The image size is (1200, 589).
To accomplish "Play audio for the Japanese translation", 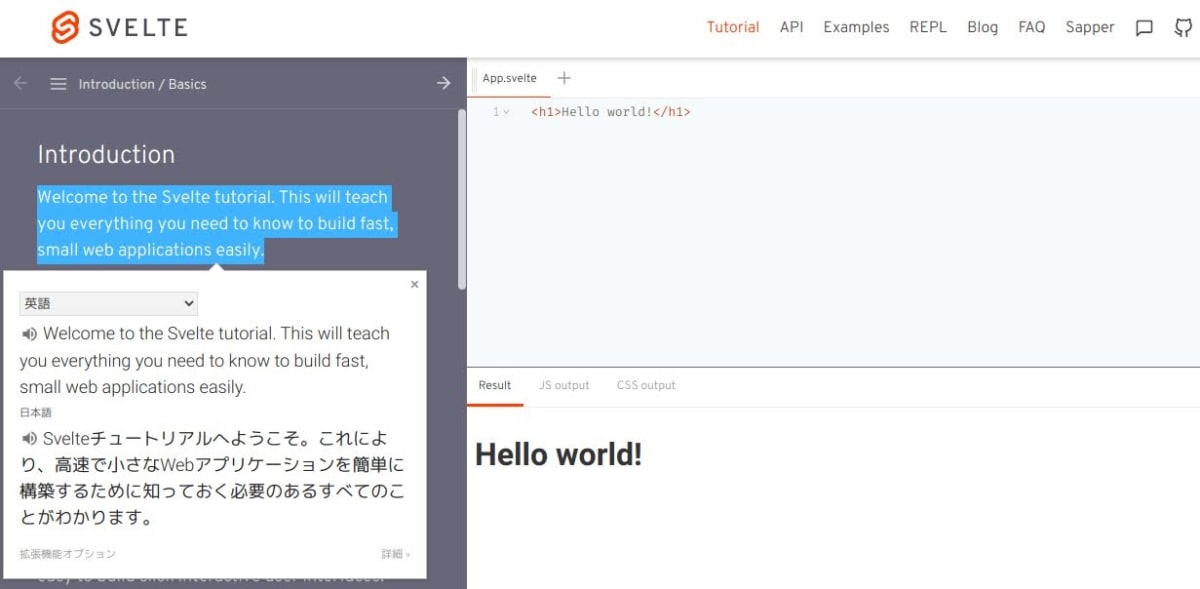I will pos(29,438).
